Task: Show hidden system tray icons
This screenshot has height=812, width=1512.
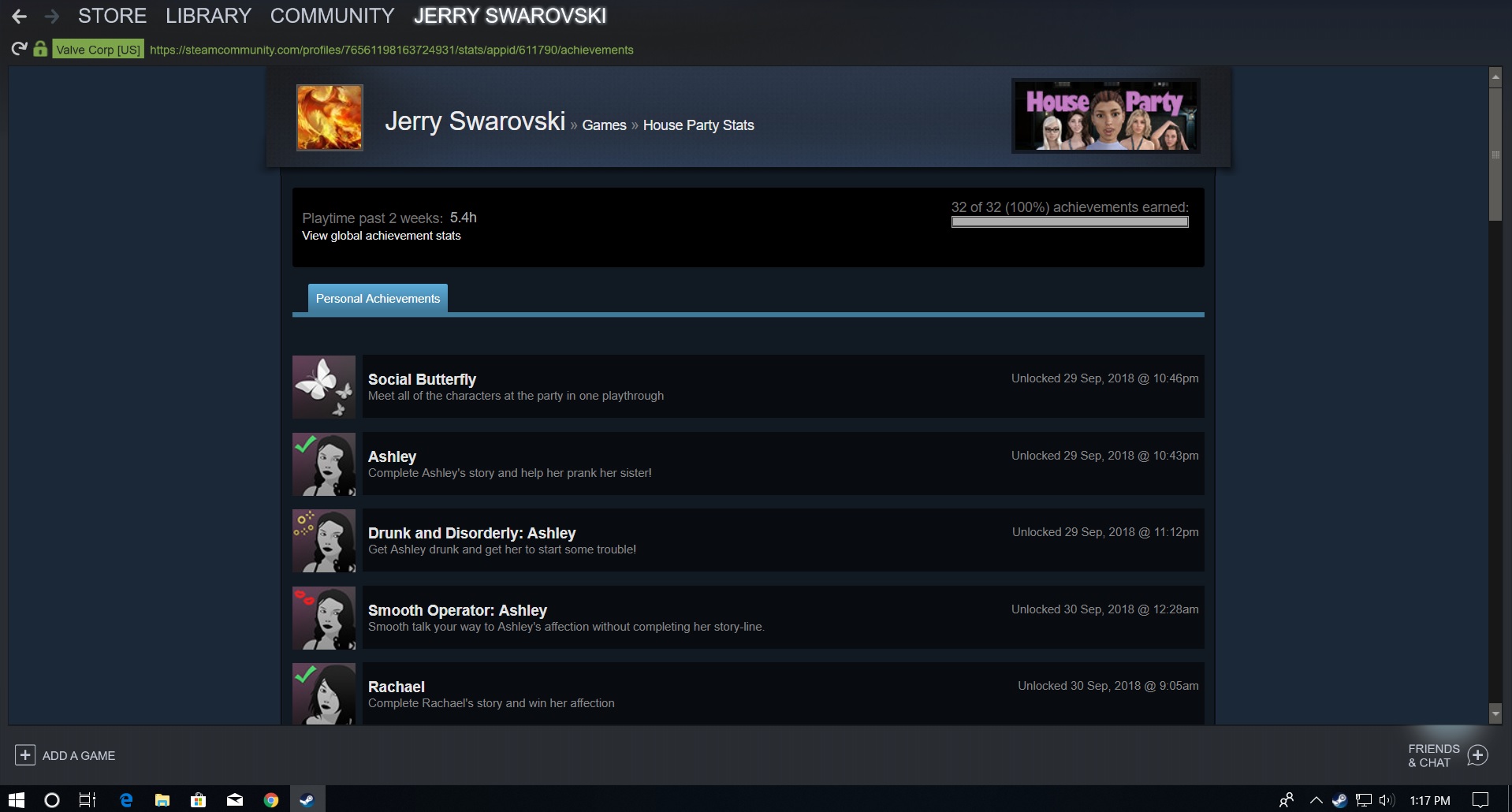Action: [x=1316, y=800]
